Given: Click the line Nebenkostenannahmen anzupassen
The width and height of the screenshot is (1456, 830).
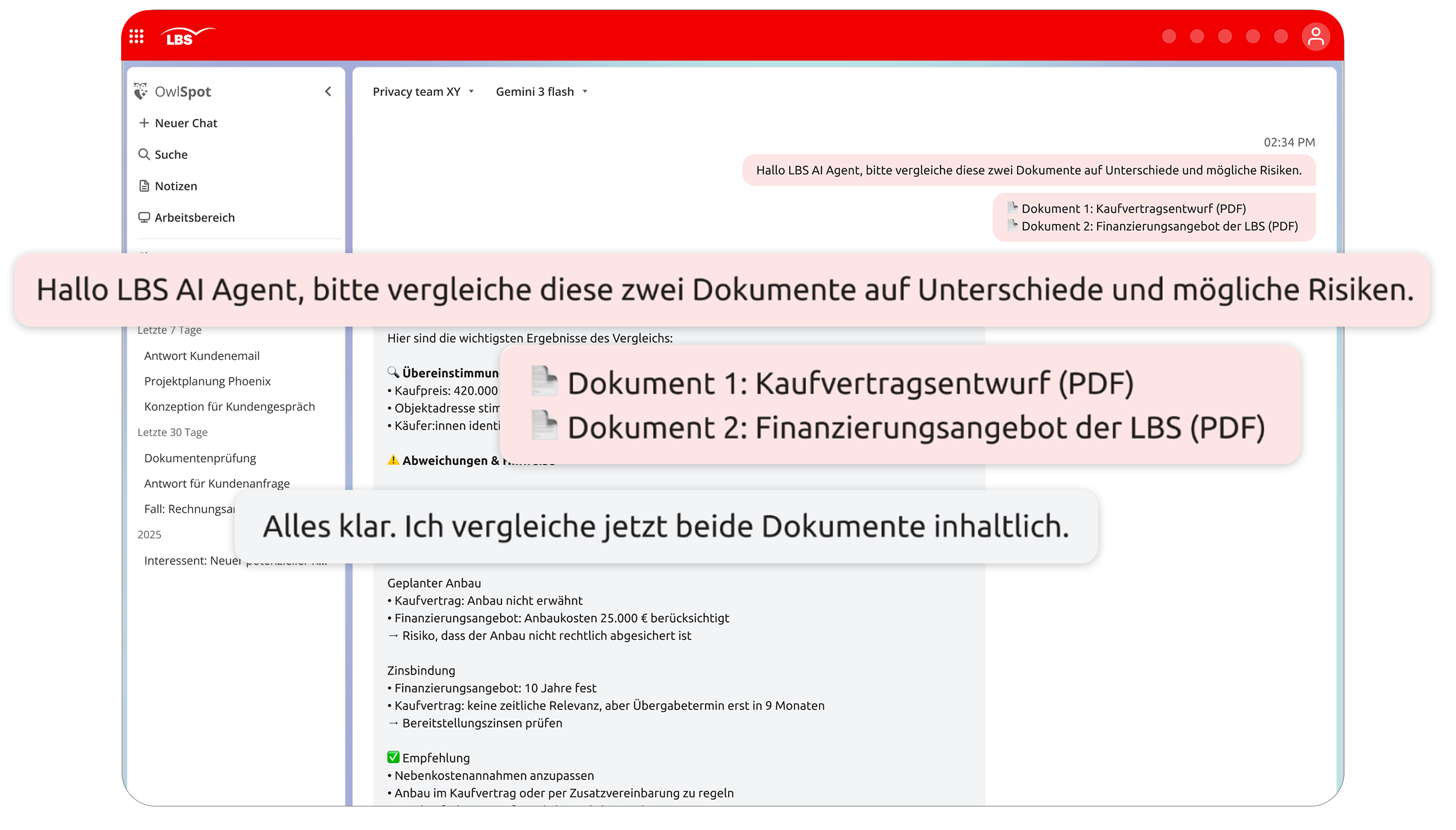Looking at the screenshot, I should (490, 775).
